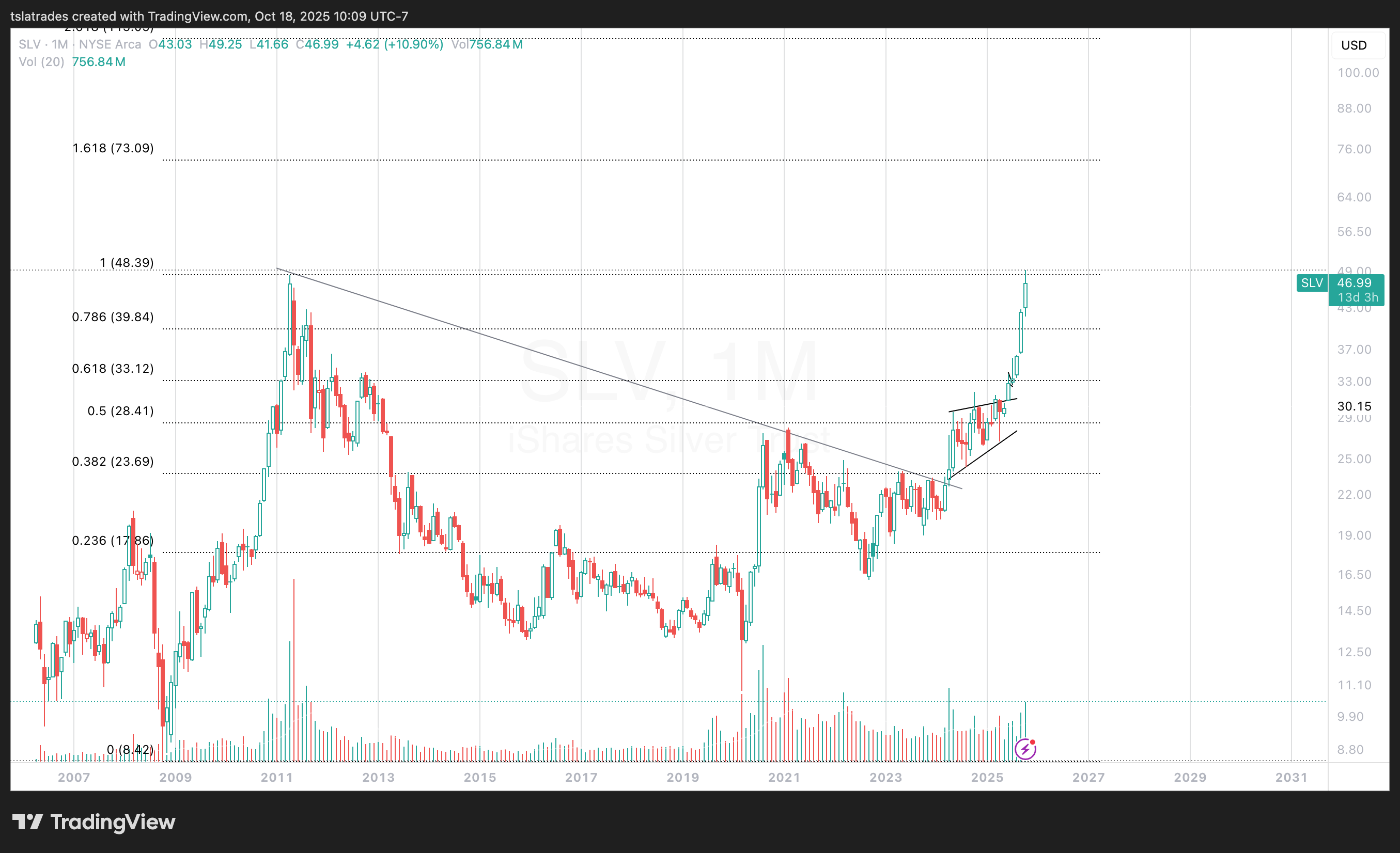The height and width of the screenshot is (853, 1400).
Task: Click the SLV 1M NYSE Arca legend title
Action: tap(80, 44)
